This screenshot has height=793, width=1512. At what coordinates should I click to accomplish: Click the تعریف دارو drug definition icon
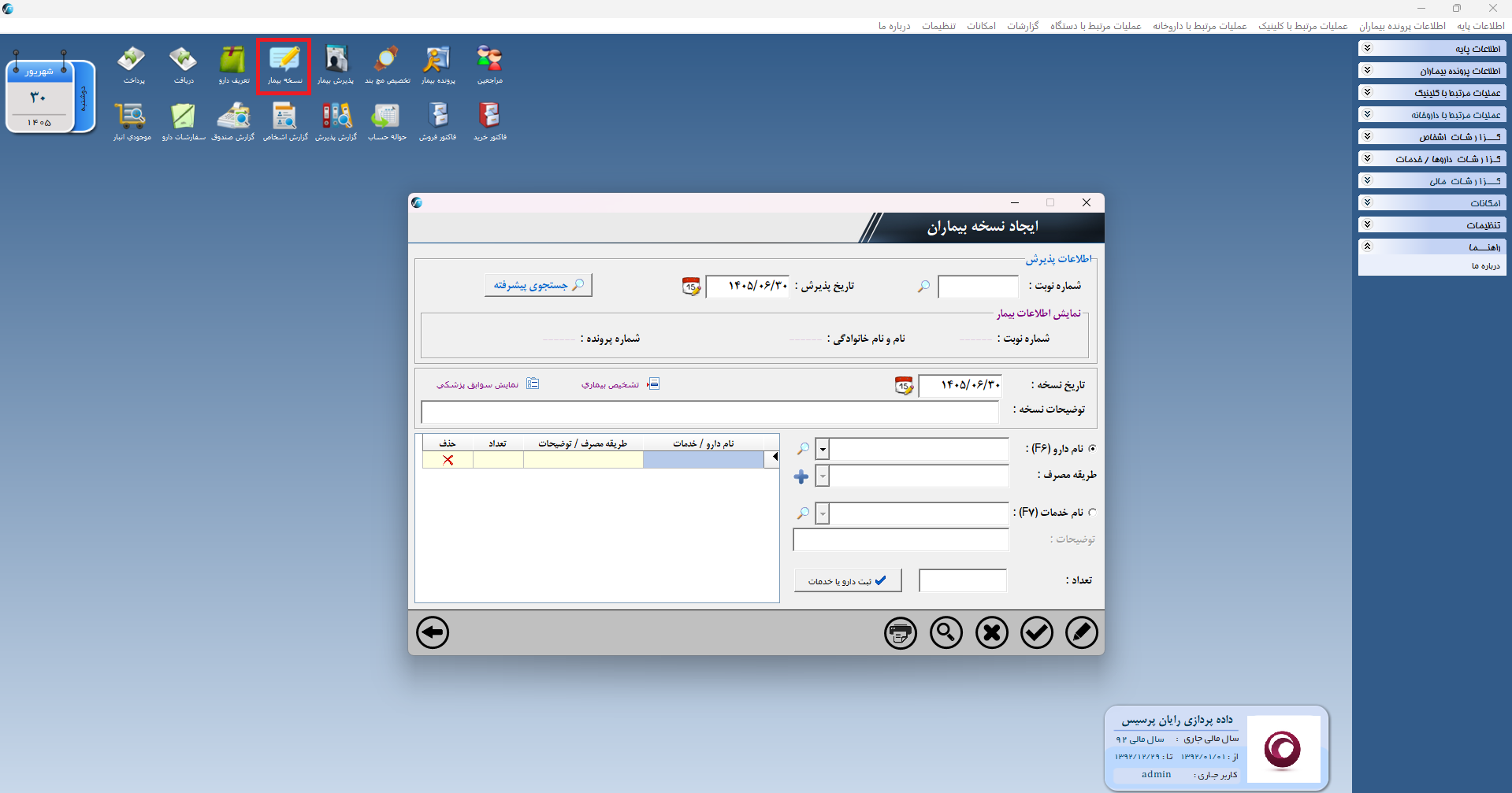[x=233, y=65]
